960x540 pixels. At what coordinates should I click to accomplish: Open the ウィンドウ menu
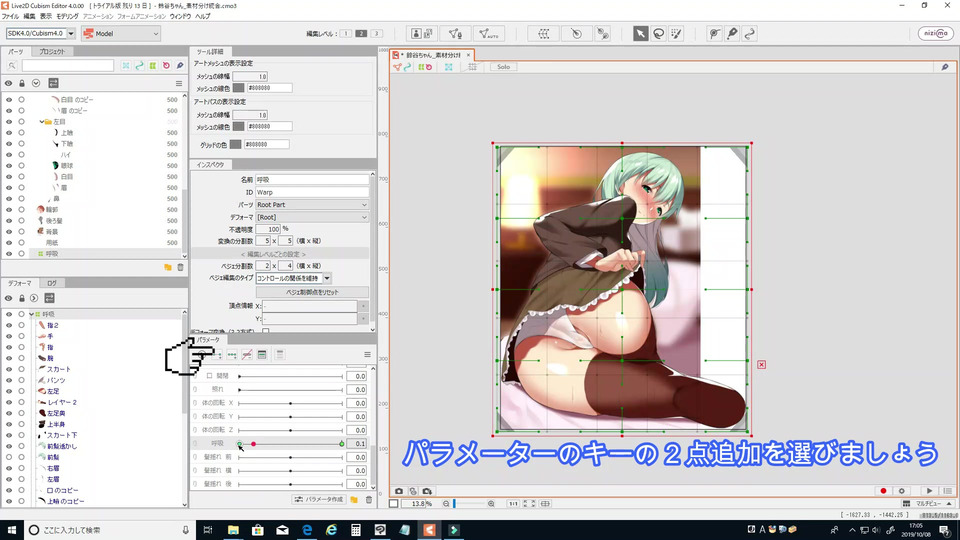(x=180, y=17)
